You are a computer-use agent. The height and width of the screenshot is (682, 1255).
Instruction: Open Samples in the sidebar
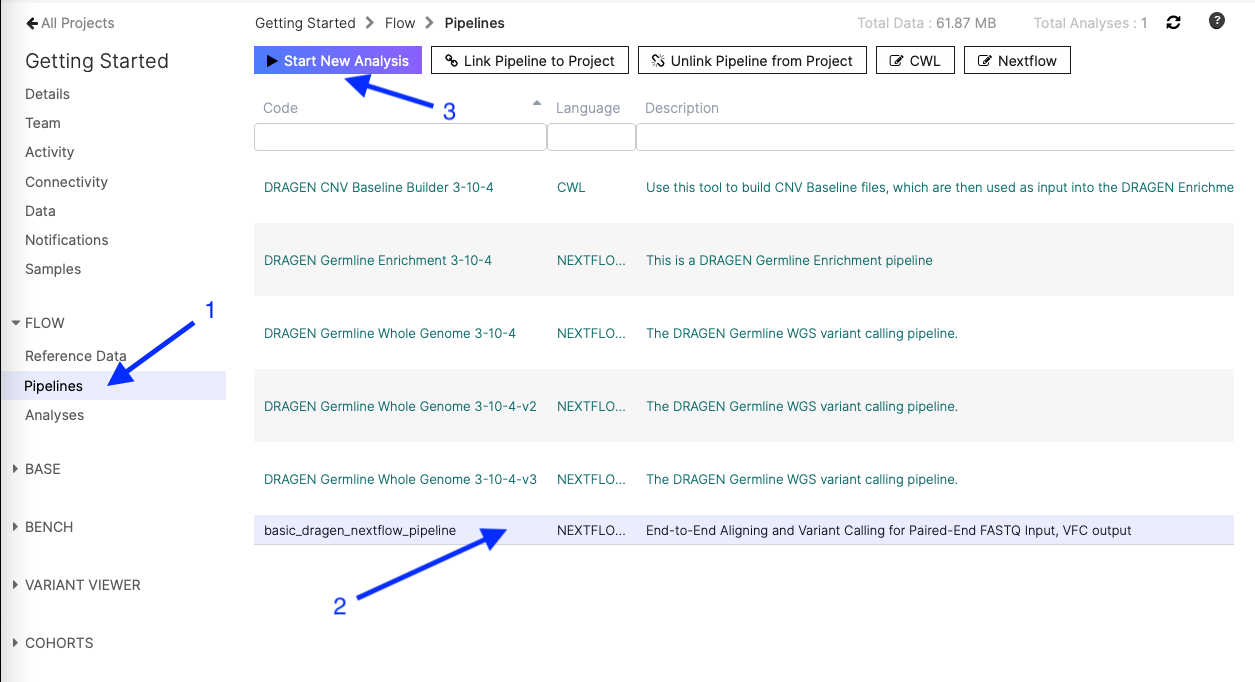[53, 269]
